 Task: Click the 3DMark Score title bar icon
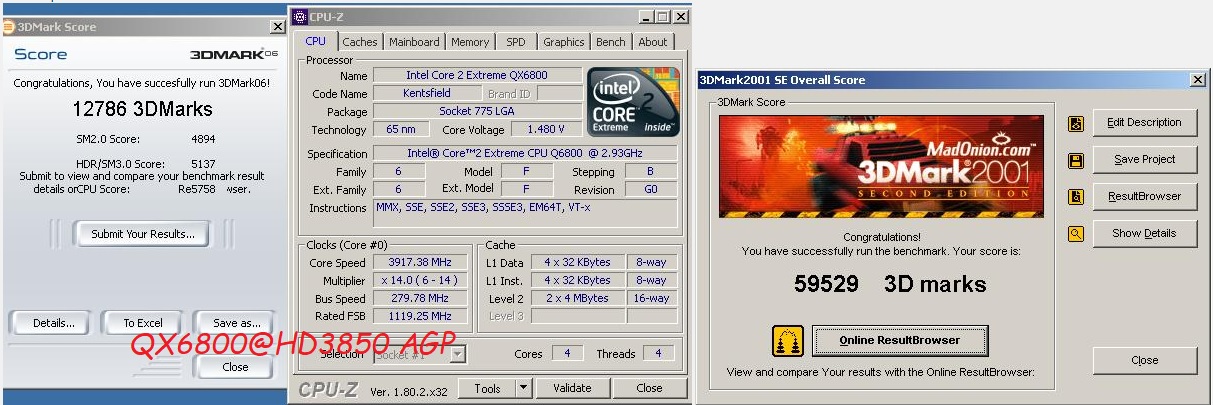pyautogui.click(x=8, y=27)
